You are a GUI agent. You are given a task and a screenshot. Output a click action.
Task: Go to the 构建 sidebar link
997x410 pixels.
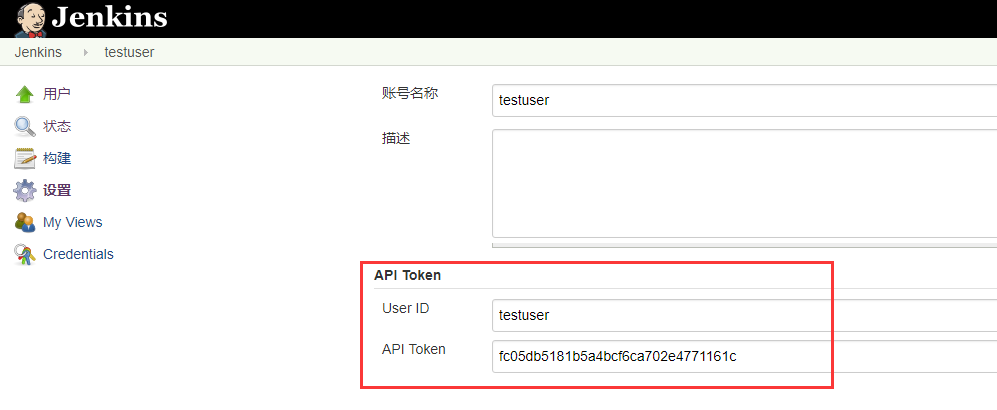(57, 158)
